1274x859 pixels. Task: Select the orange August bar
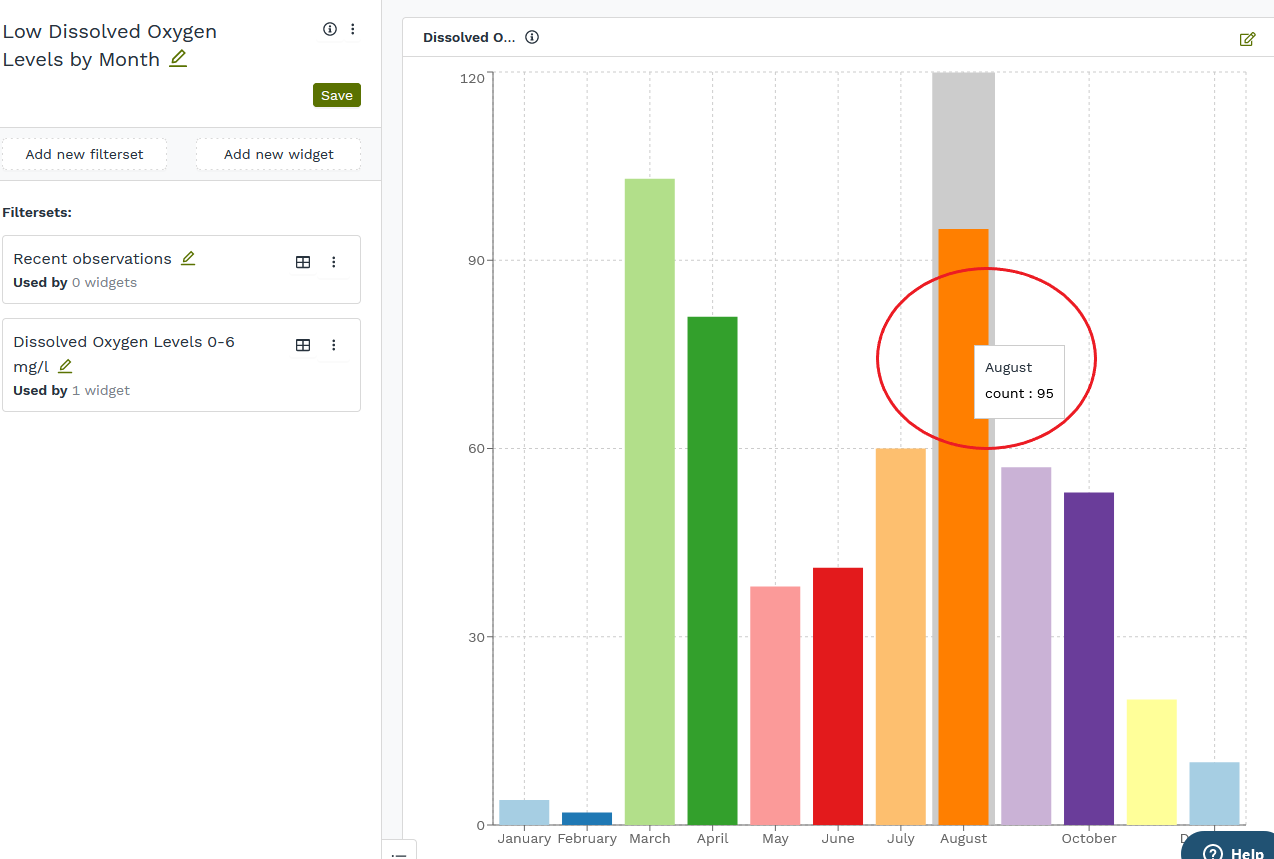tap(963, 600)
